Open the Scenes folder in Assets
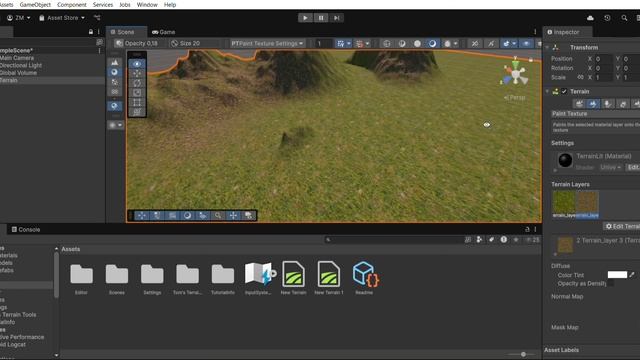 (117, 278)
